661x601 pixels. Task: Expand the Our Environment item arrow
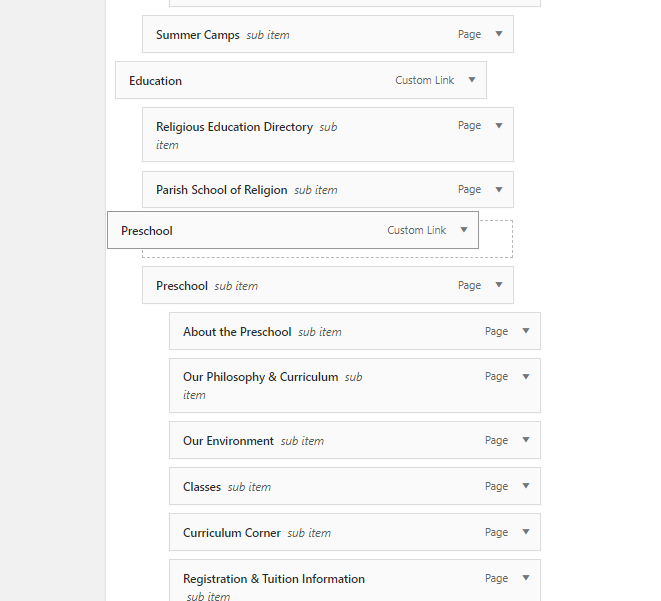[x=526, y=440]
